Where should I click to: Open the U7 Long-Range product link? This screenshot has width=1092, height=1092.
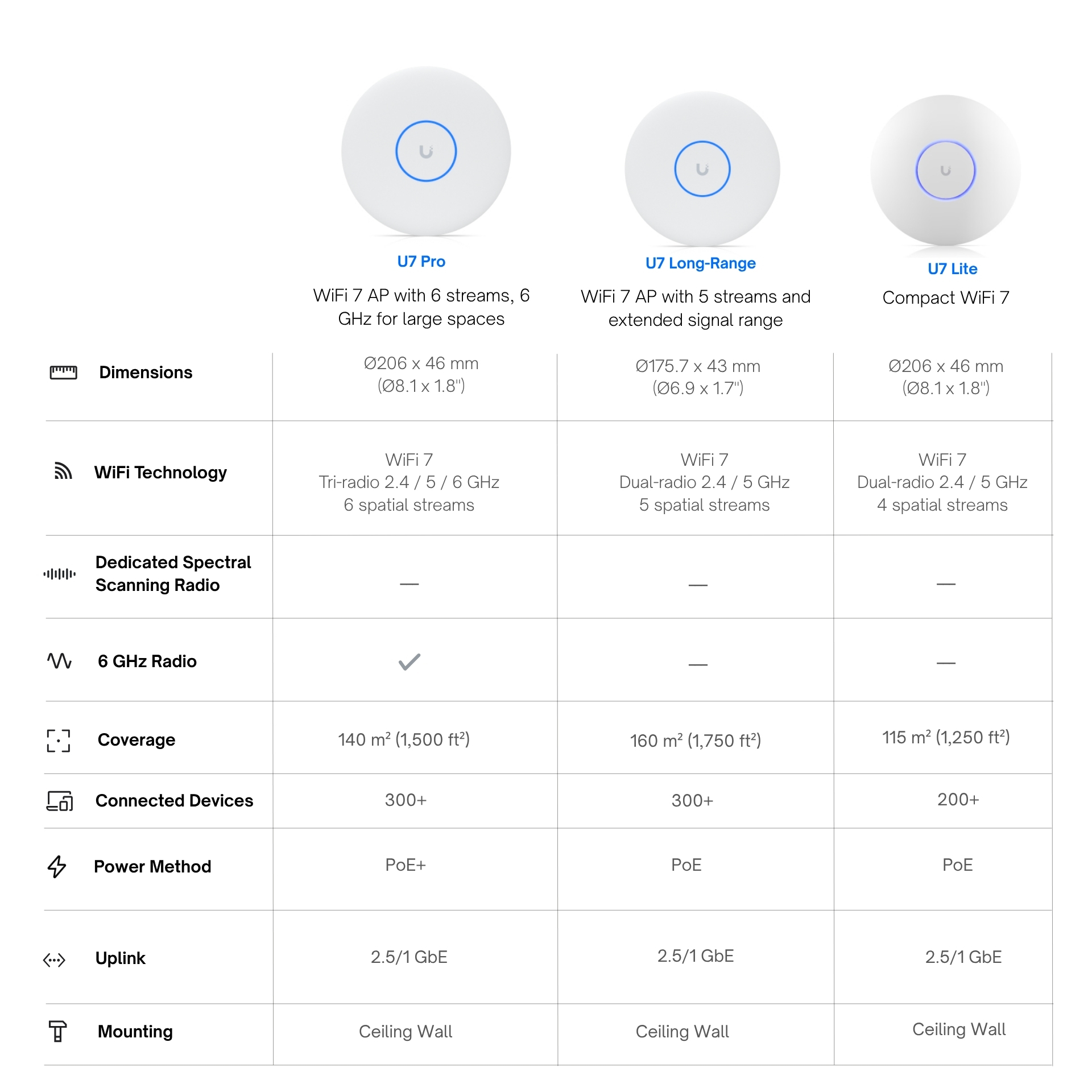(701, 263)
